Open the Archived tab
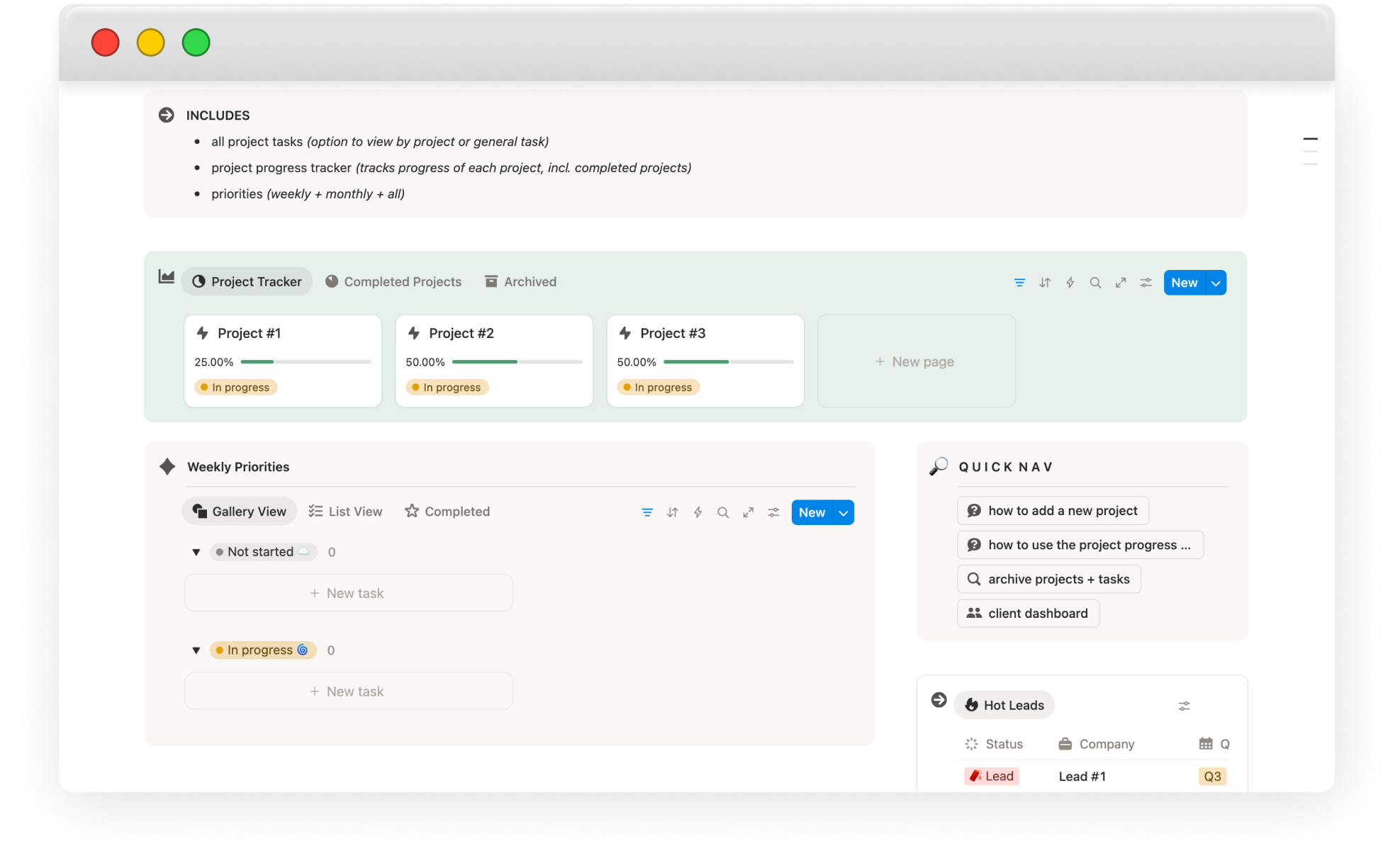The height and width of the screenshot is (863, 1400). 520,281
